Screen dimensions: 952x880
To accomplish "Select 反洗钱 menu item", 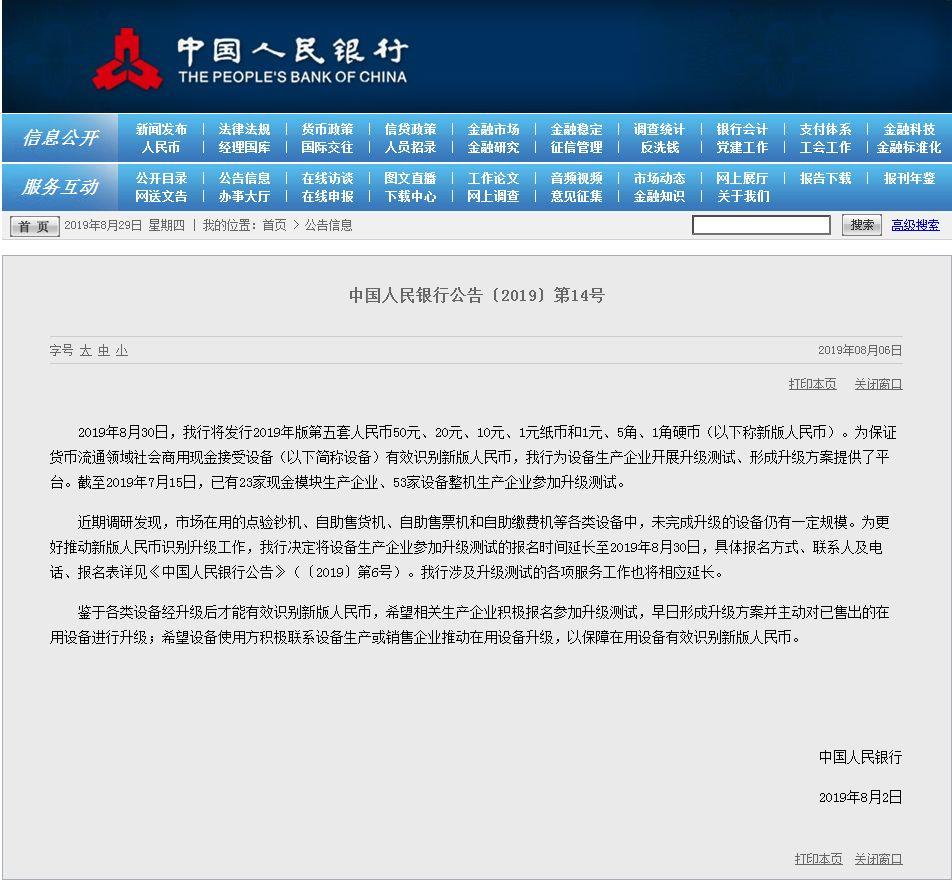I will 659,148.
